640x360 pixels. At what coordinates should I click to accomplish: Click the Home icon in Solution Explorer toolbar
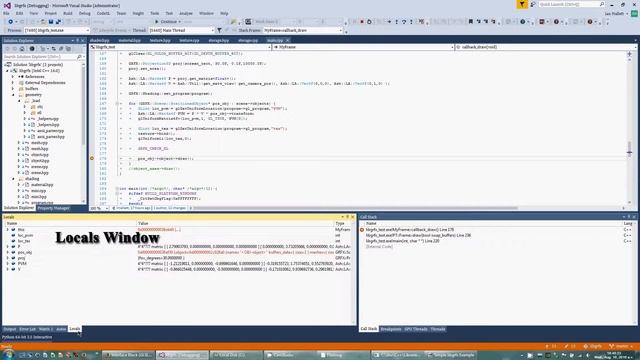[22, 49]
